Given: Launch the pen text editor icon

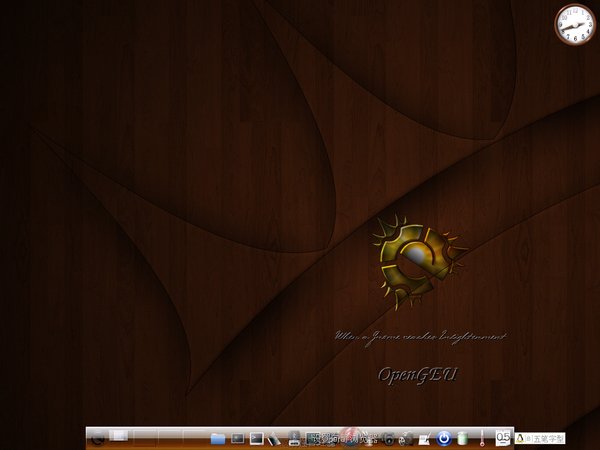Looking at the screenshot, I should pyautogui.click(x=274, y=439).
